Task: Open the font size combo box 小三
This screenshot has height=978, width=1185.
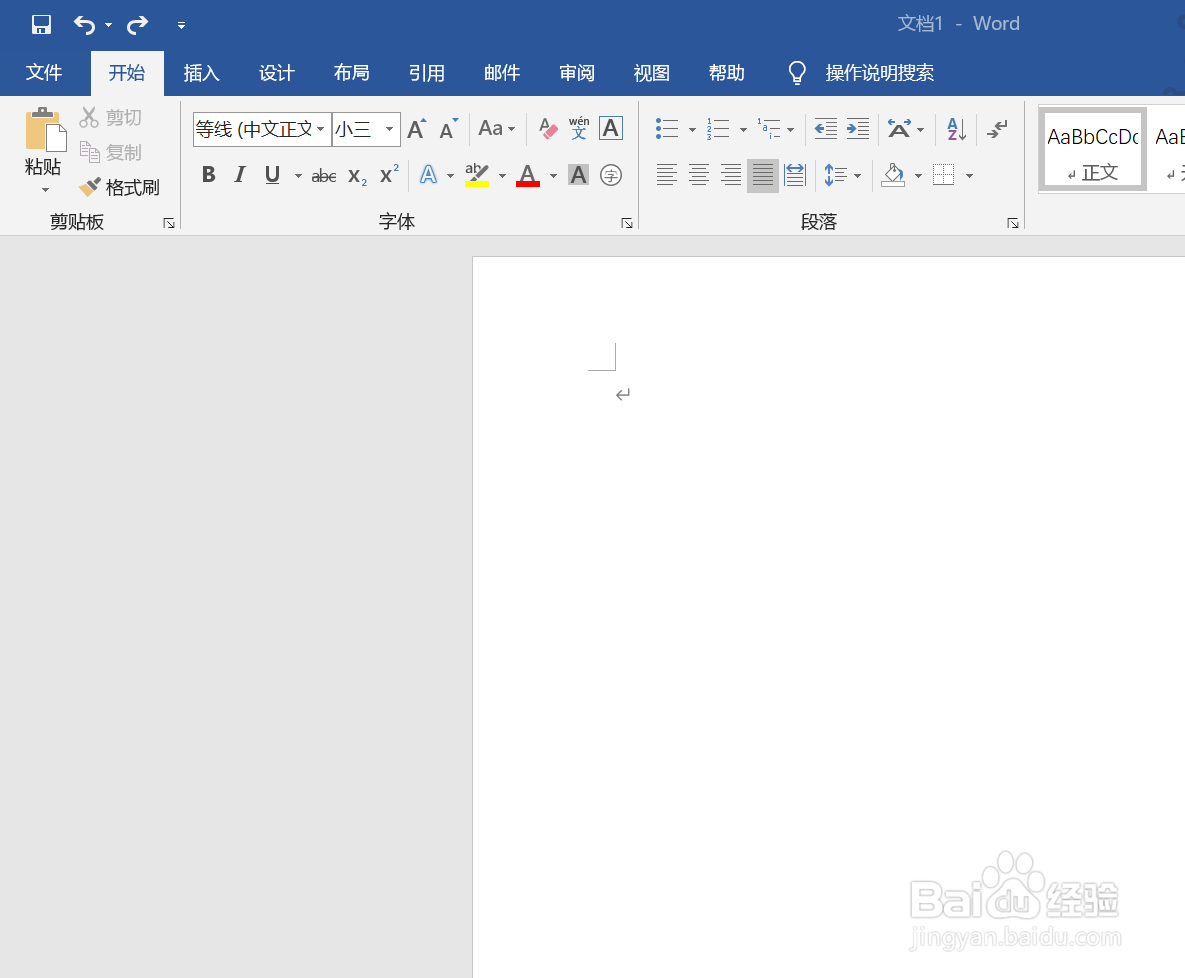Action: click(x=366, y=129)
